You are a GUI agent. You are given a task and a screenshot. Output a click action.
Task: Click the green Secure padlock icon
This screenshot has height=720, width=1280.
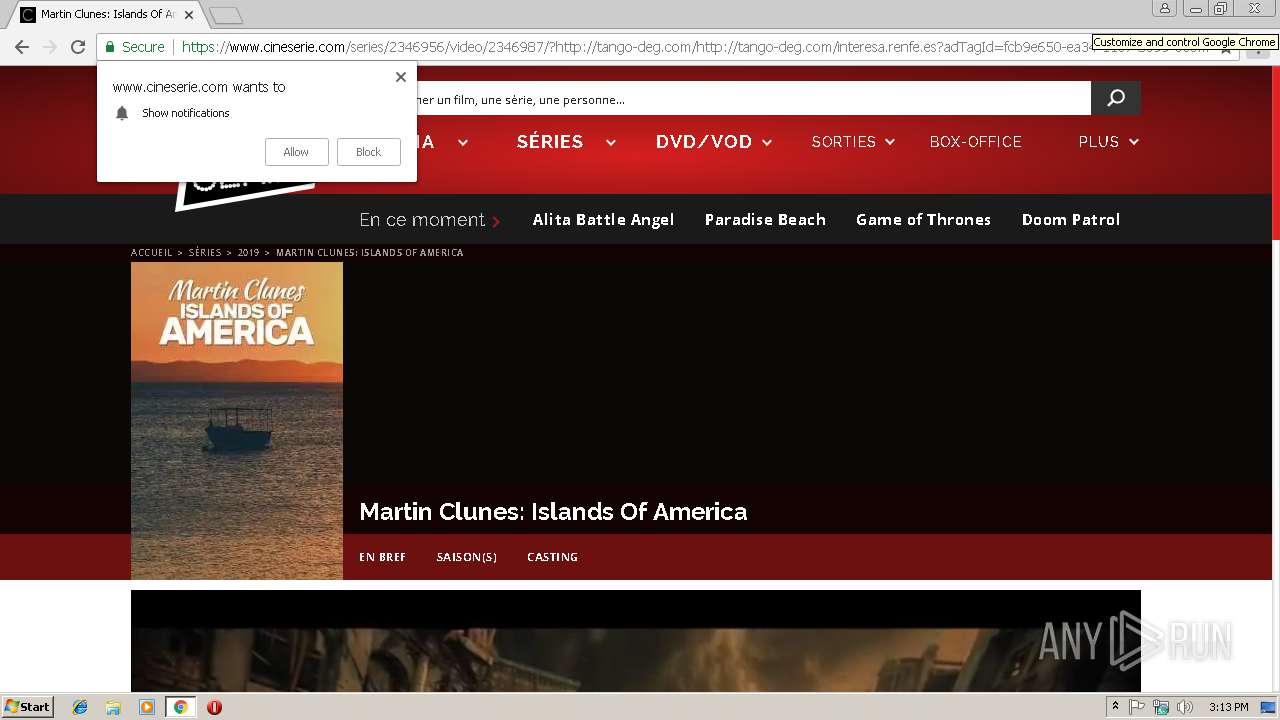110,47
